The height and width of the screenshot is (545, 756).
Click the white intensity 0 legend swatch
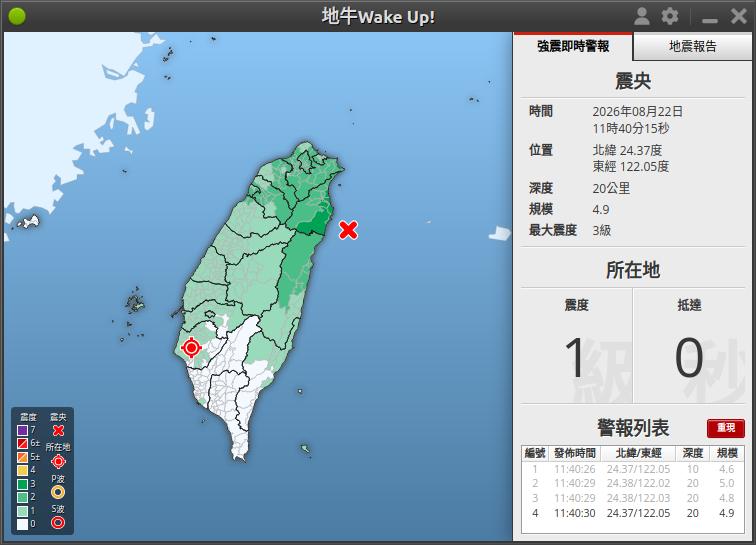tap(23, 524)
